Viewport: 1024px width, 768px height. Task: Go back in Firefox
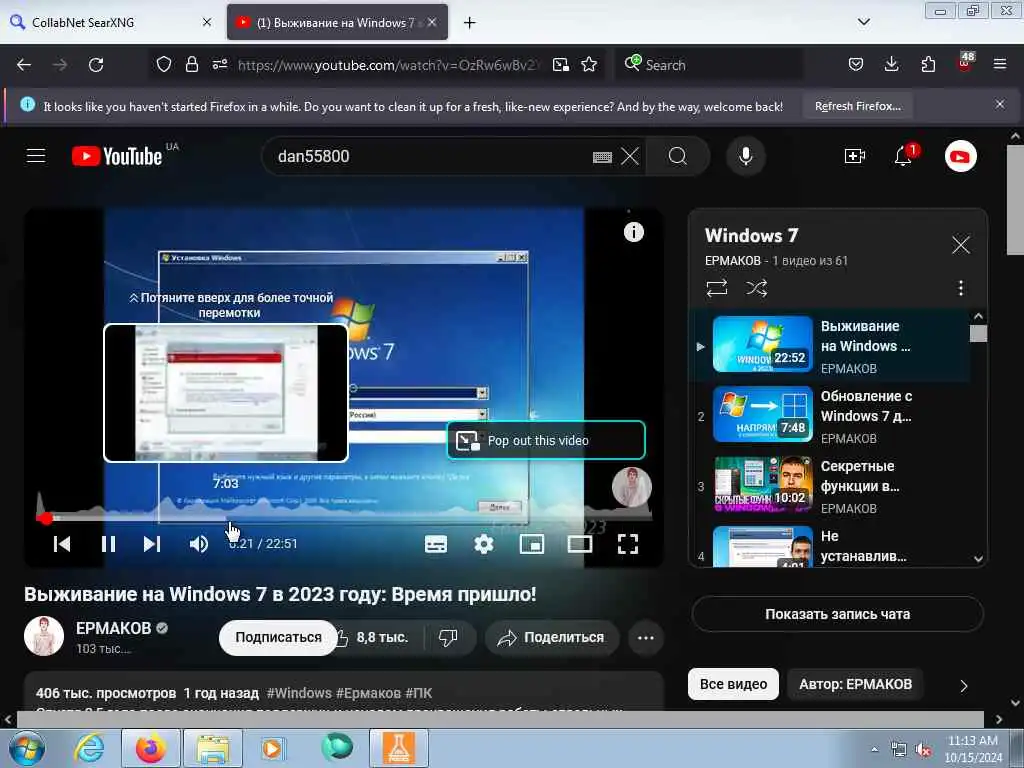coord(24,65)
